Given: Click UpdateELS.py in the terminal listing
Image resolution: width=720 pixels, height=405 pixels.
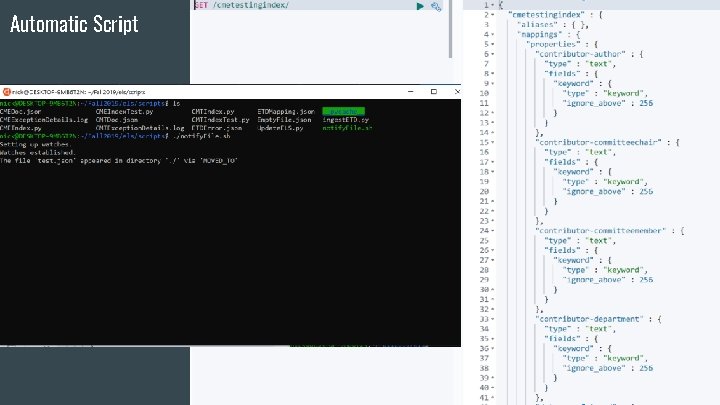Looking at the screenshot, I should pos(280,128).
